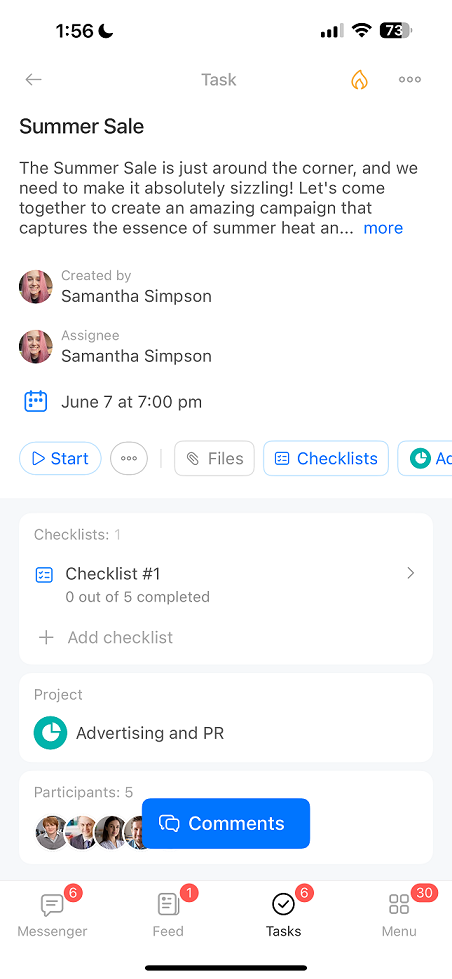Open the round more-actions button beside Start
The image size is (452, 979).
coord(129,458)
